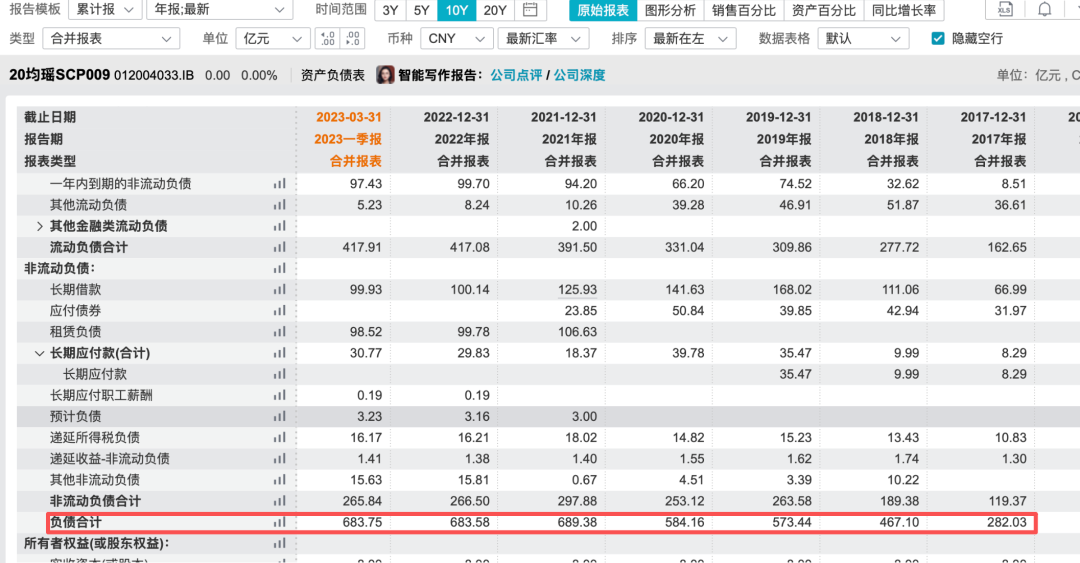Open chart icon for 负债合计 row
Viewport: 1080px width, 563px height.
click(279, 522)
